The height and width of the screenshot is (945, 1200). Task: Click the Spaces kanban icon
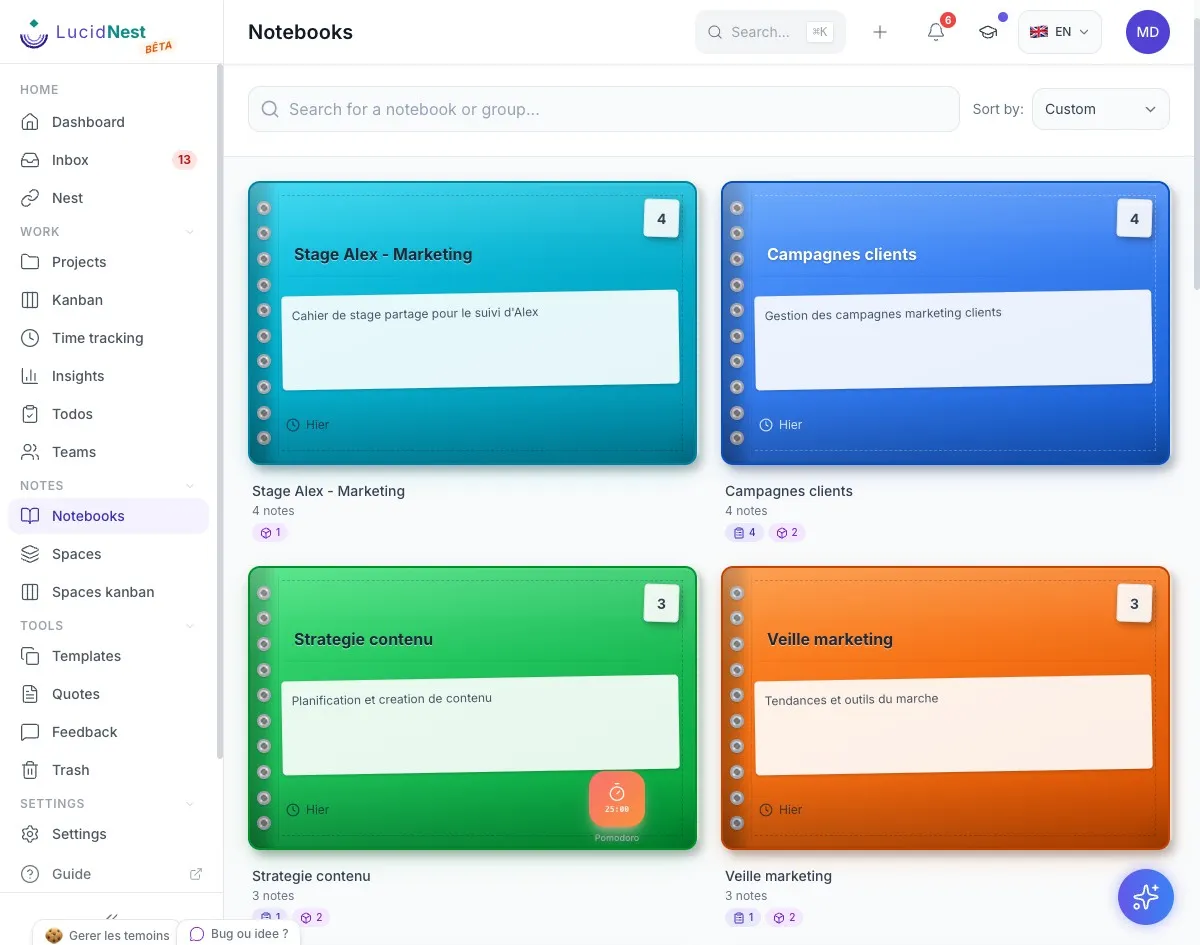click(31, 592)
